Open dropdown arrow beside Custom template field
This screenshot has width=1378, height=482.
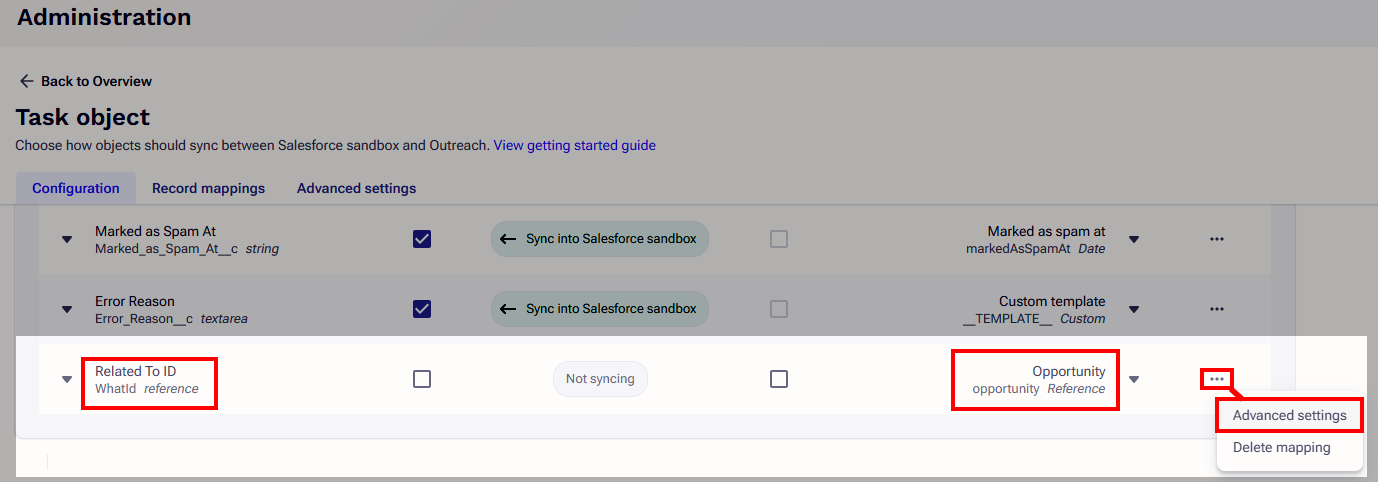pyautogui.click(x=1134, y=310)
